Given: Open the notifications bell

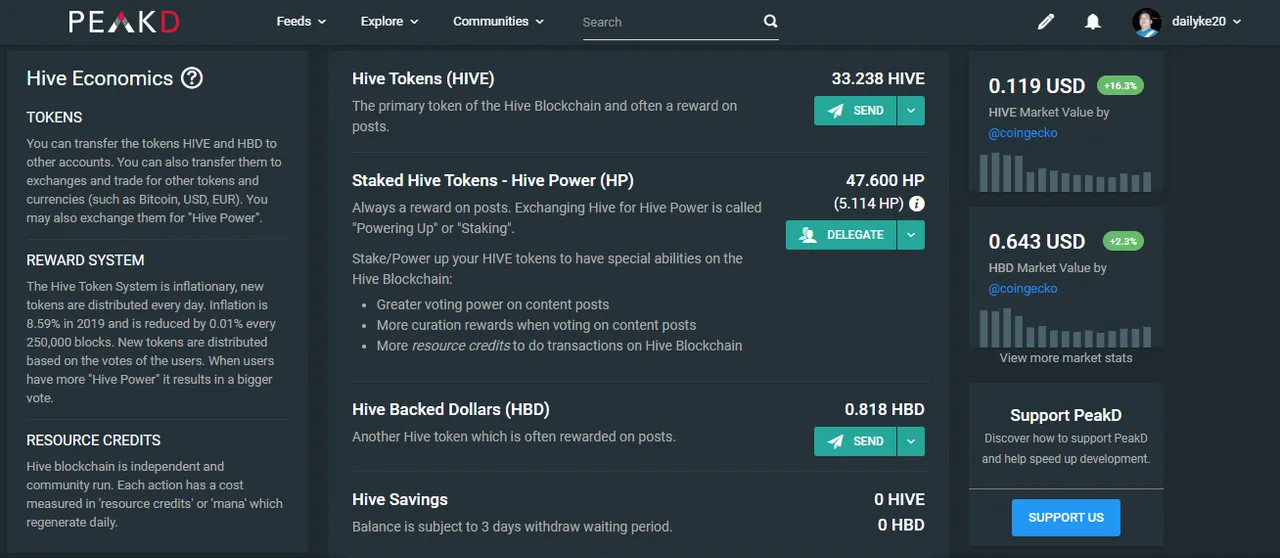Looking at the screenshot, I should pos(1093,21).
